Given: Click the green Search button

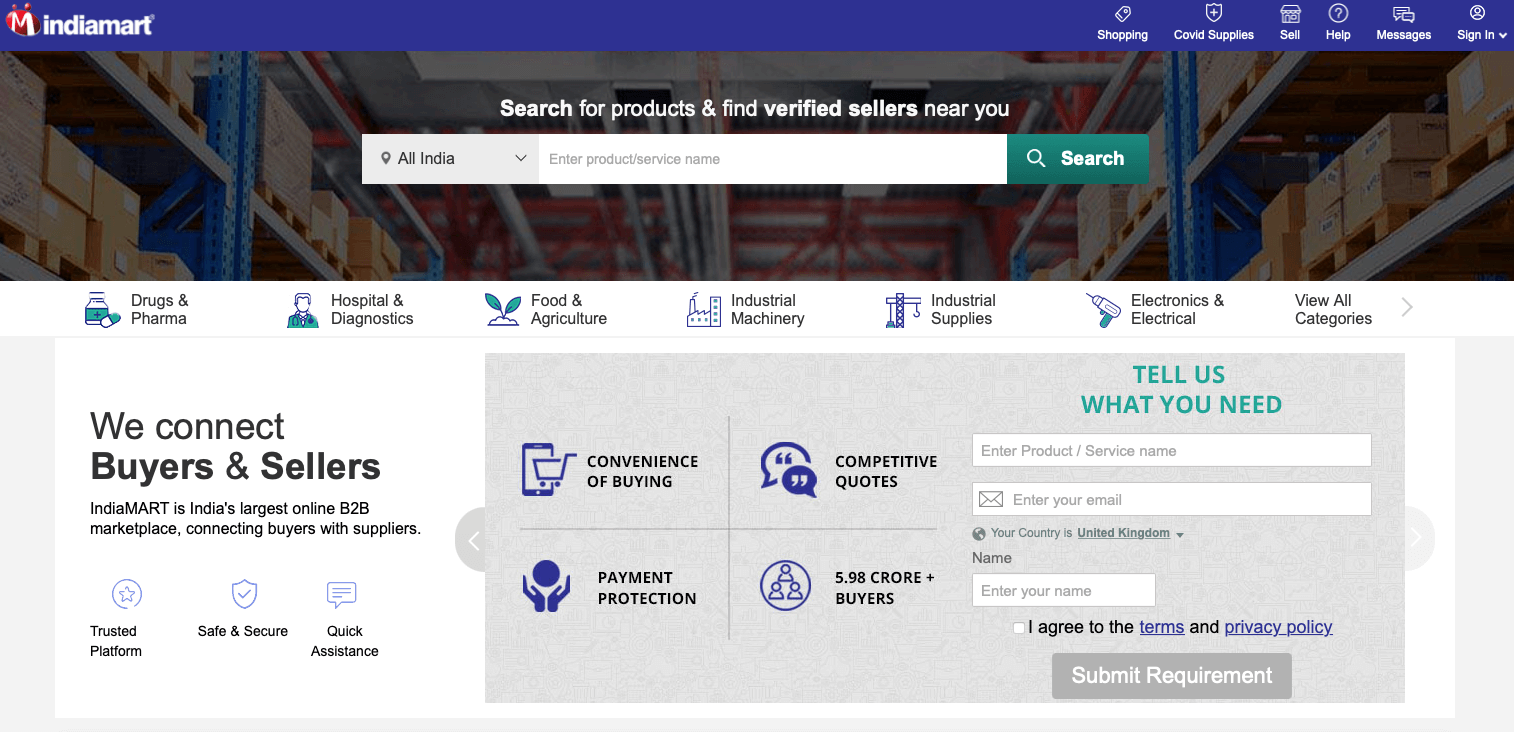Looking at the screenshot, I should (1078, 159).
